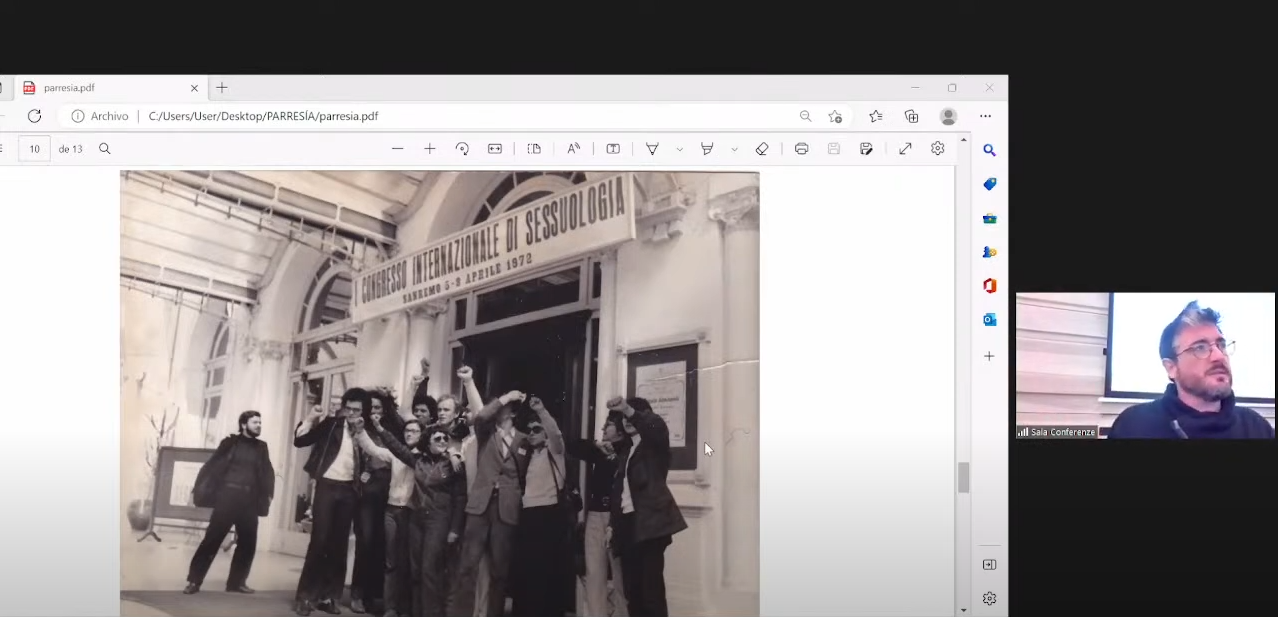Add this page to favorites

coord(835,116)
